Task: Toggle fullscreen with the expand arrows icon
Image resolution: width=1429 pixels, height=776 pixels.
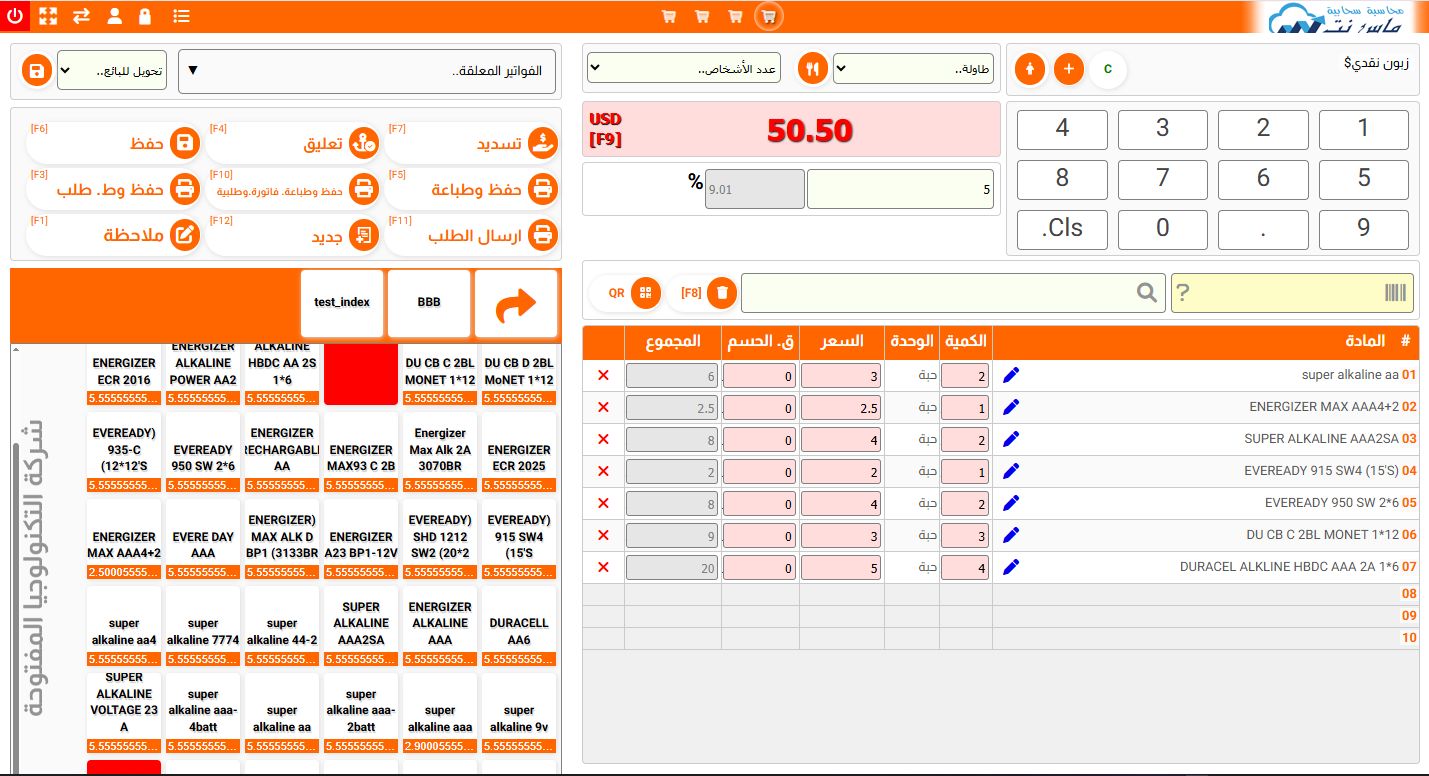Action: pos(48,16)
